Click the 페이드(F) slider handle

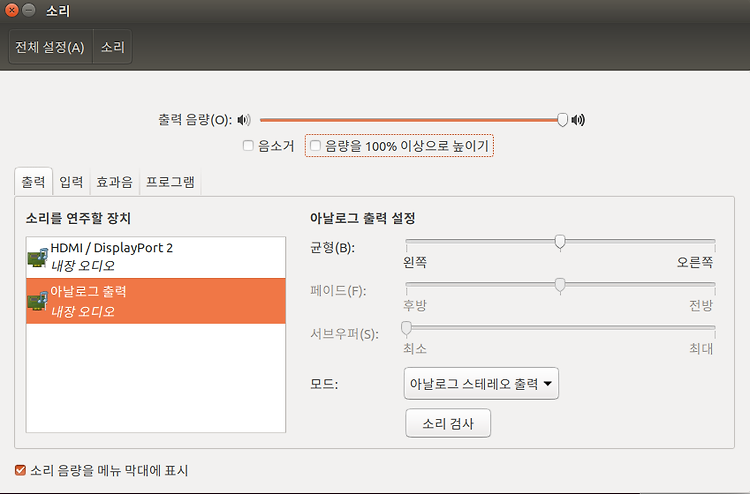(x=560, y=285)
